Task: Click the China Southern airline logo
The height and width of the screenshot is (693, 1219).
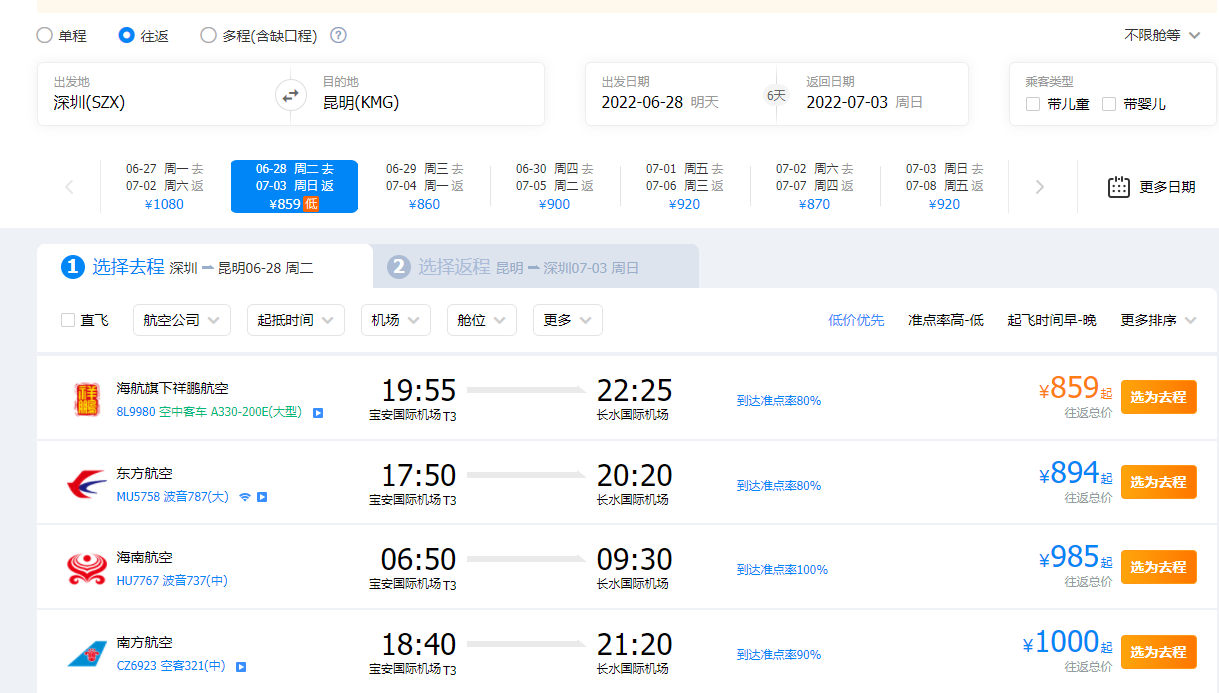Action: coord(87,654)
